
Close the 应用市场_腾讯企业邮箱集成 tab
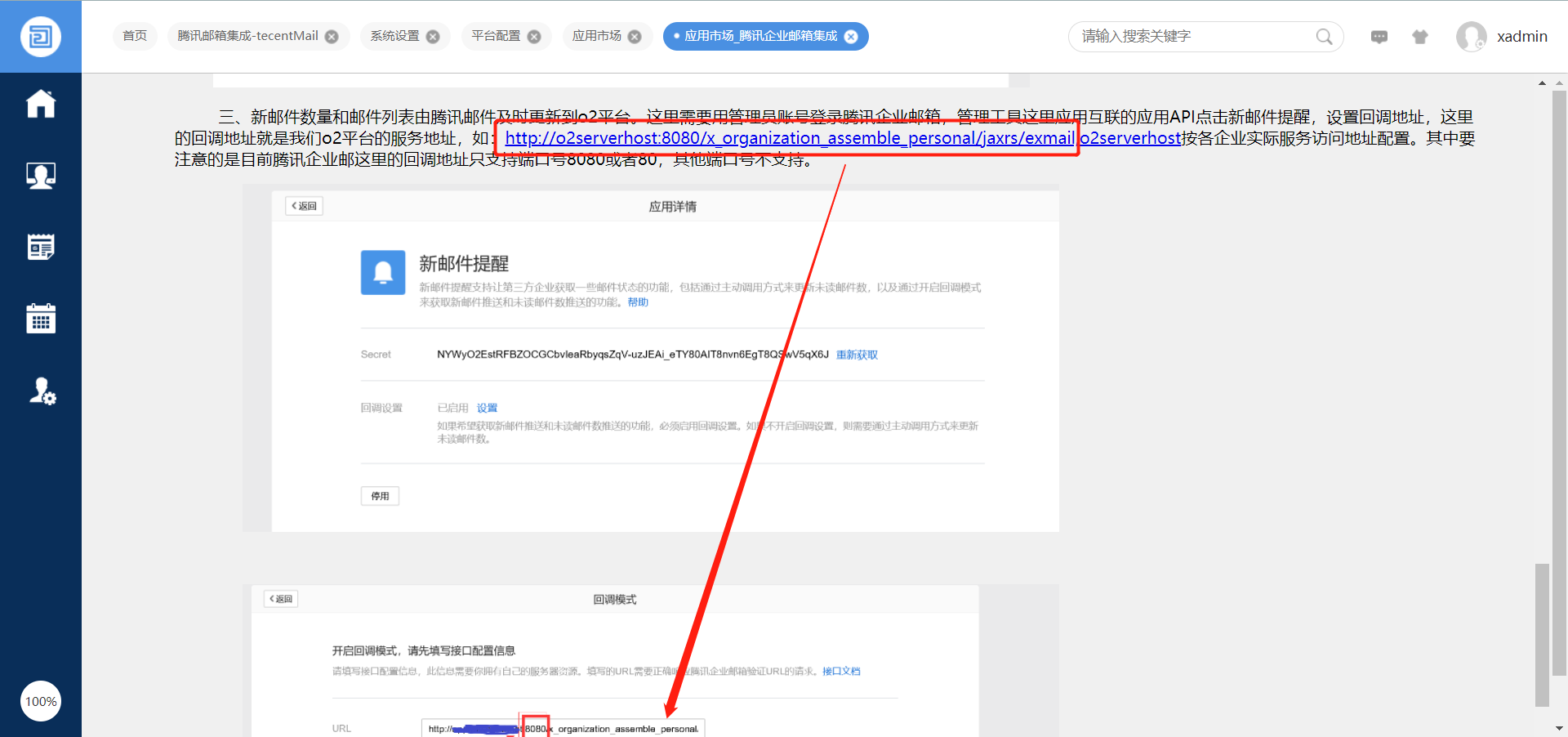click(851, 37)
